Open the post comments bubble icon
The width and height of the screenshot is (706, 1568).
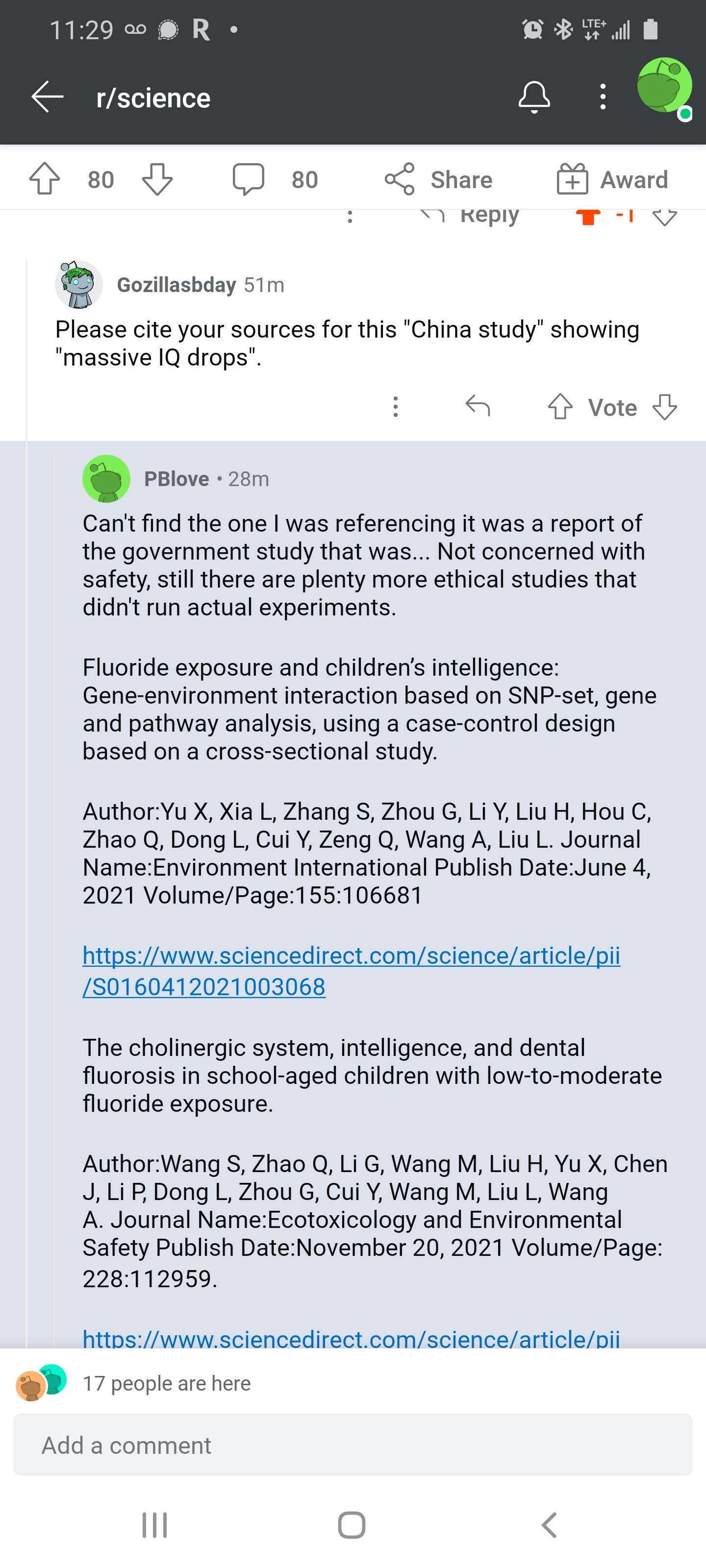249,179
